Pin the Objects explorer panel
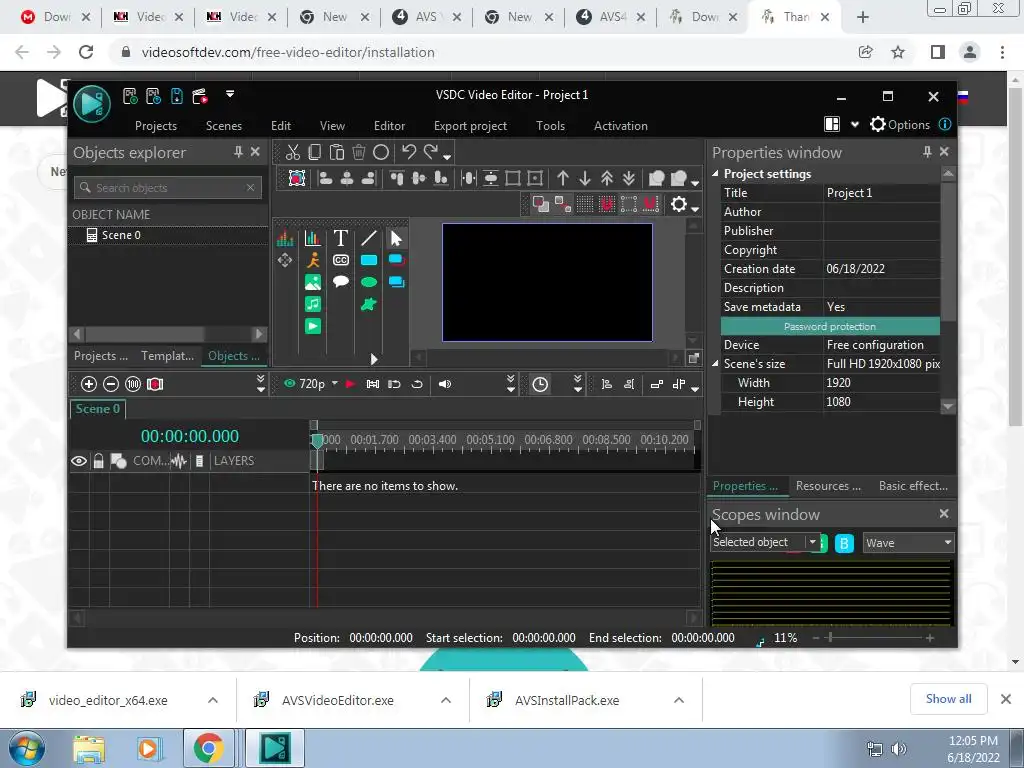The image size is (1024, 768). click(238, 152)
